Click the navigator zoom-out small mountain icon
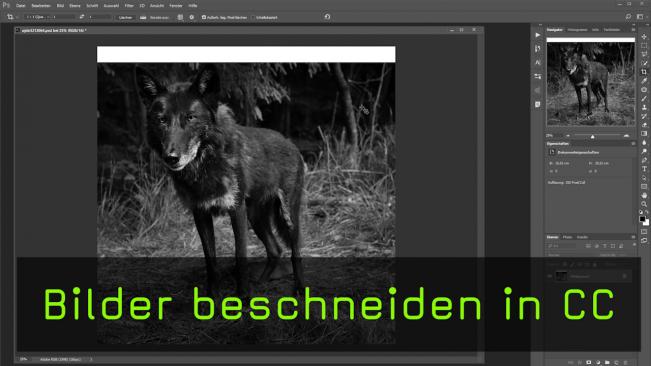The height and width of the screenshot is (366, 651). [568, 136]
